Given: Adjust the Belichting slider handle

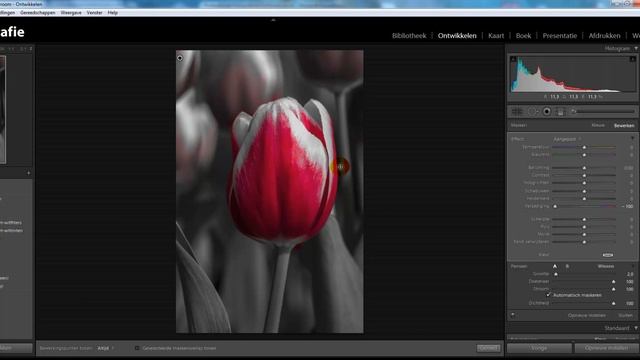Looking at the screenshot, I should (584, 168).
